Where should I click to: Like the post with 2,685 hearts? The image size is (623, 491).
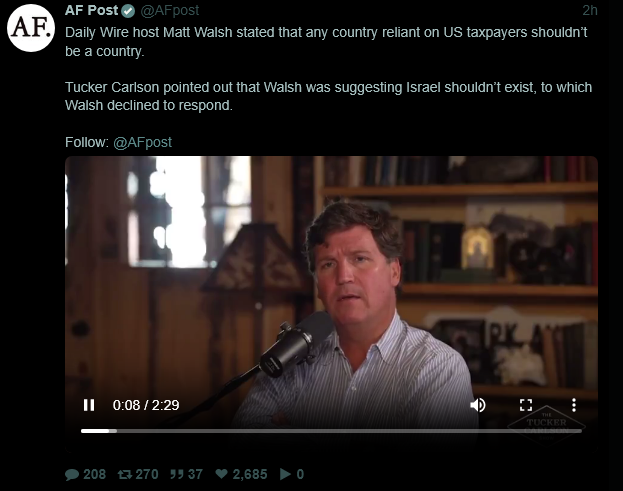[x=241, y=474]
